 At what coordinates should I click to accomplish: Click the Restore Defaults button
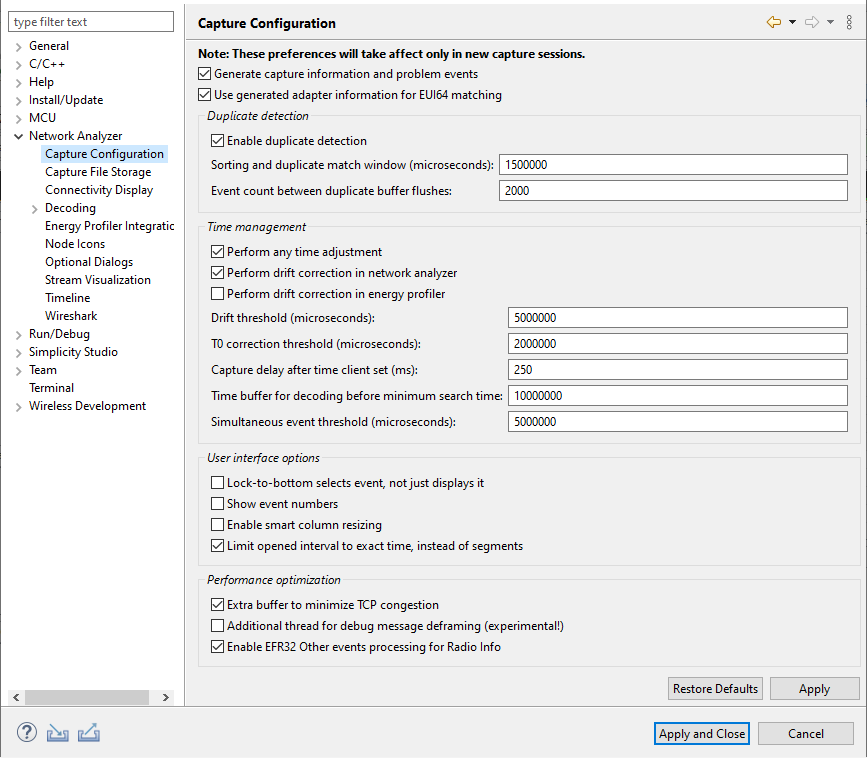coord(715,688)
